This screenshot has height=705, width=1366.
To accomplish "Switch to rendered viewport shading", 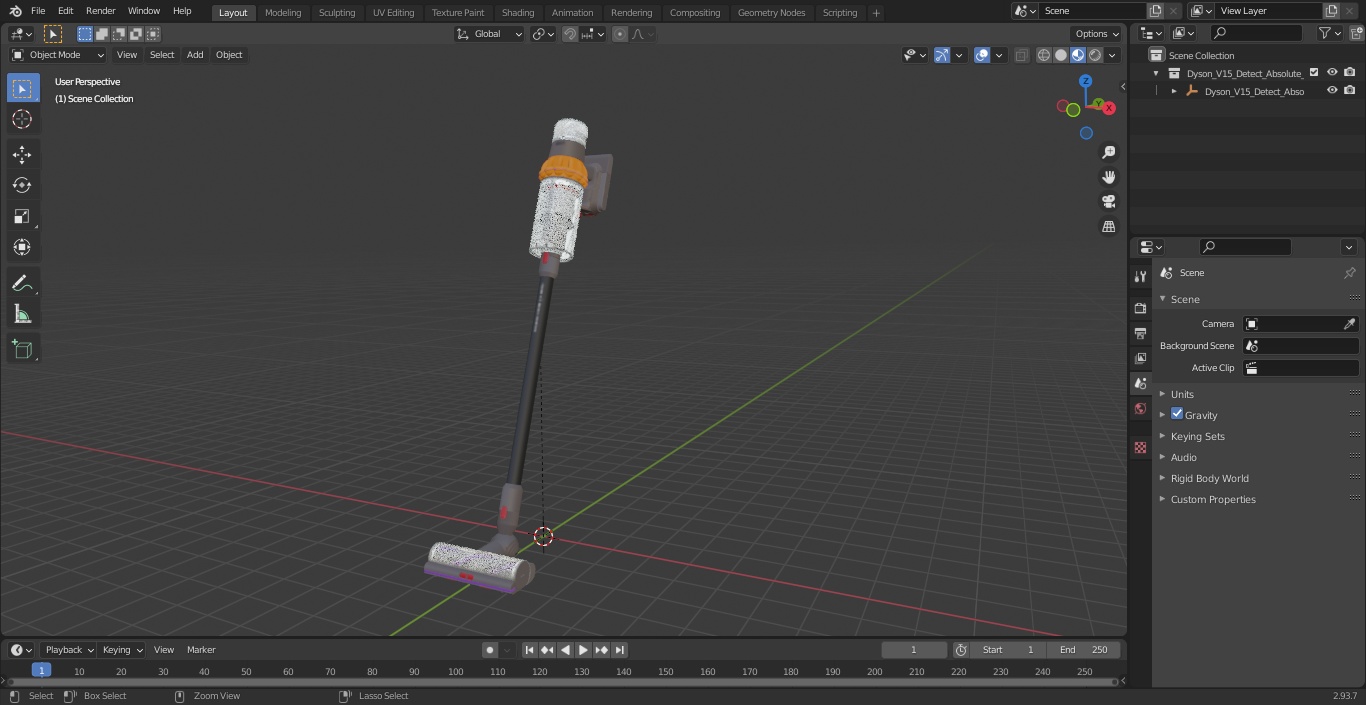I will pyautogui.click(x=1095, y=55).
